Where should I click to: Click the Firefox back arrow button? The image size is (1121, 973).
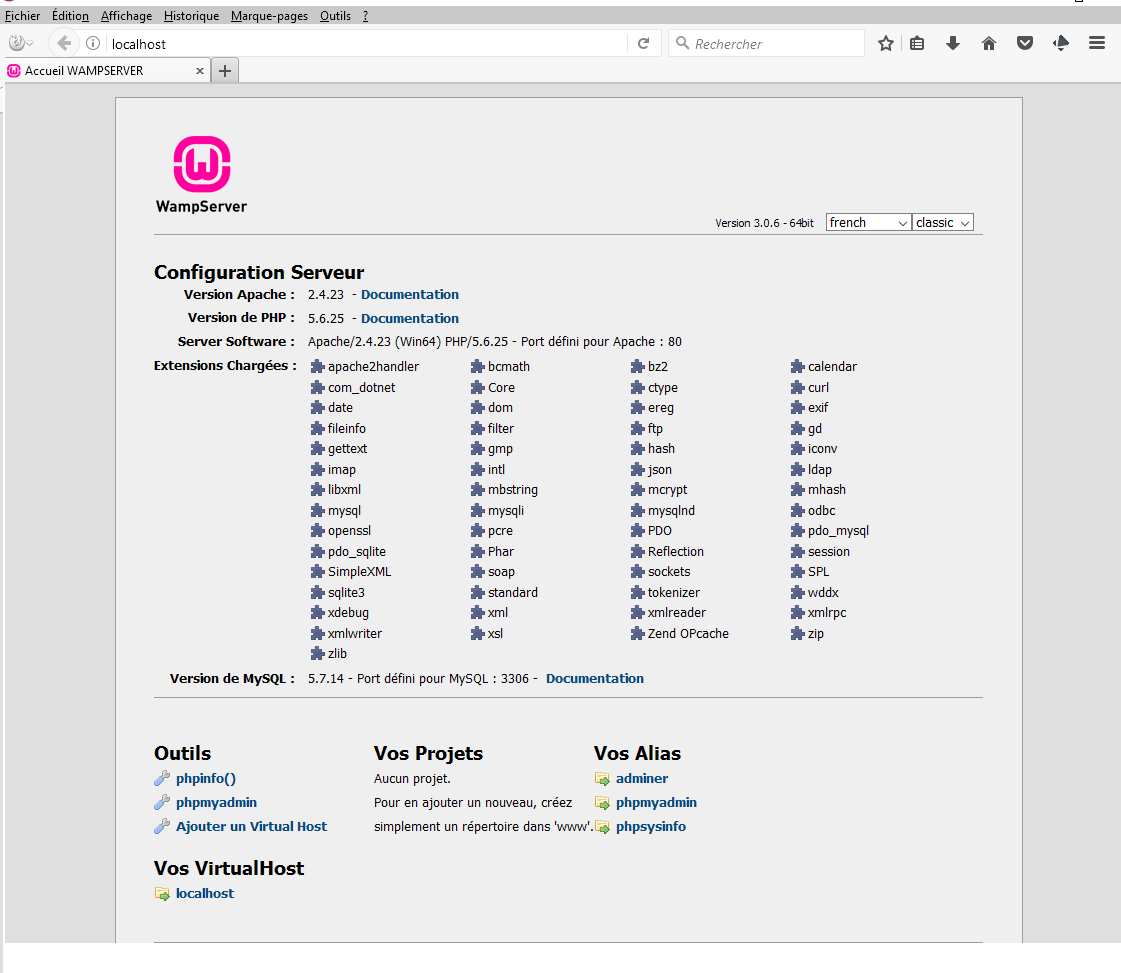click(64, 43)
